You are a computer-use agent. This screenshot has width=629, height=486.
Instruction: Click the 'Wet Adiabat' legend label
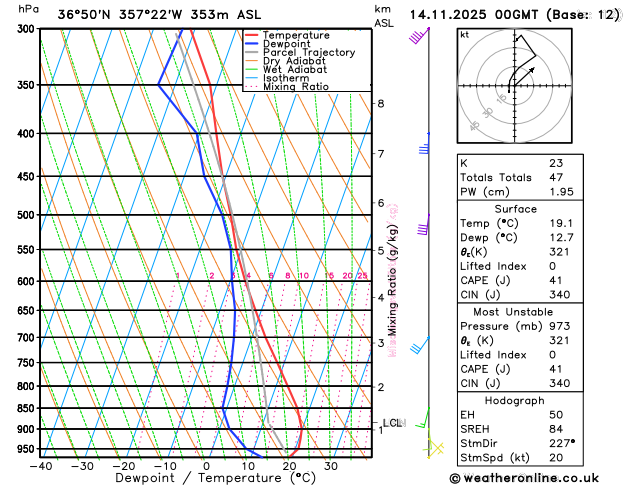[x=295, y=69]
